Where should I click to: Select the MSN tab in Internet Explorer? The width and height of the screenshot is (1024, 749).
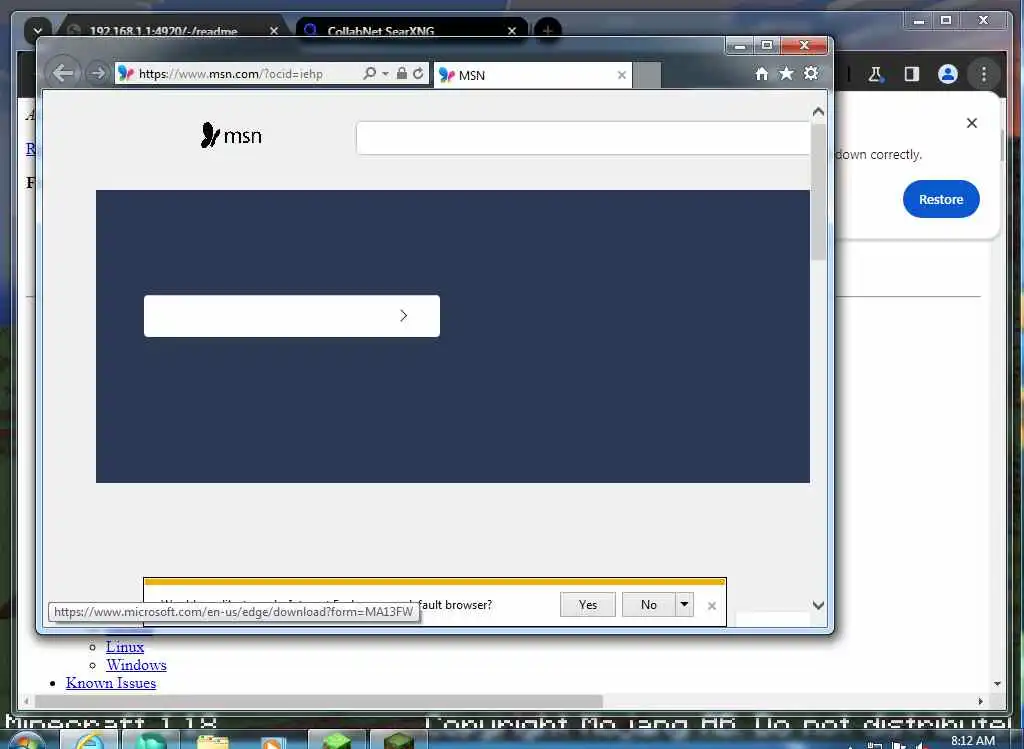coord(531,75)
